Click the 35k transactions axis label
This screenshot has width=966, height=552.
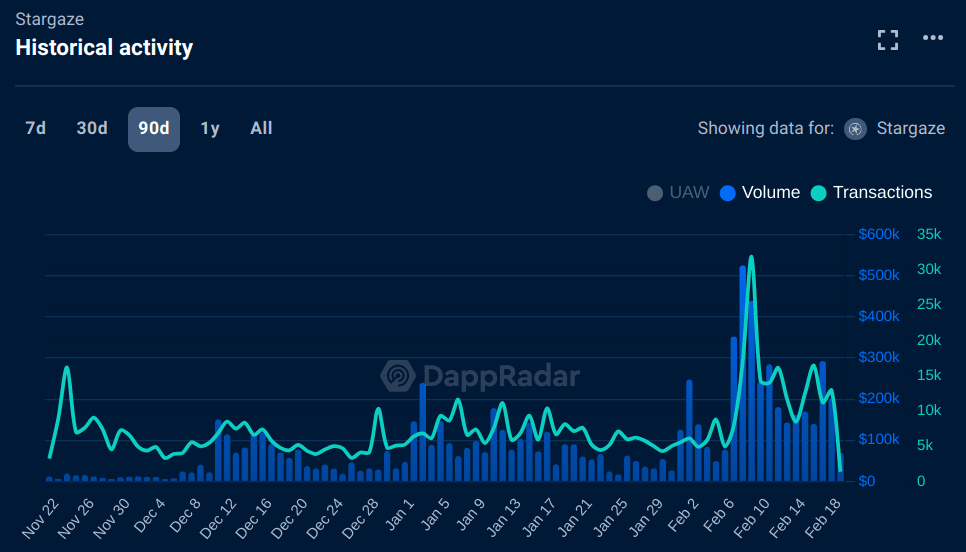(x=929, y=234)
